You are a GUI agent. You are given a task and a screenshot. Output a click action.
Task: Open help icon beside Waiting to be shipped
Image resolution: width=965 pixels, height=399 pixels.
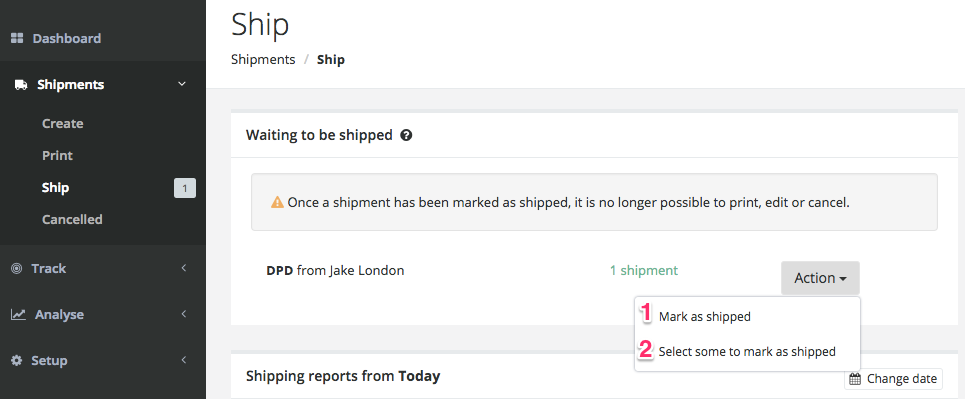406,135
